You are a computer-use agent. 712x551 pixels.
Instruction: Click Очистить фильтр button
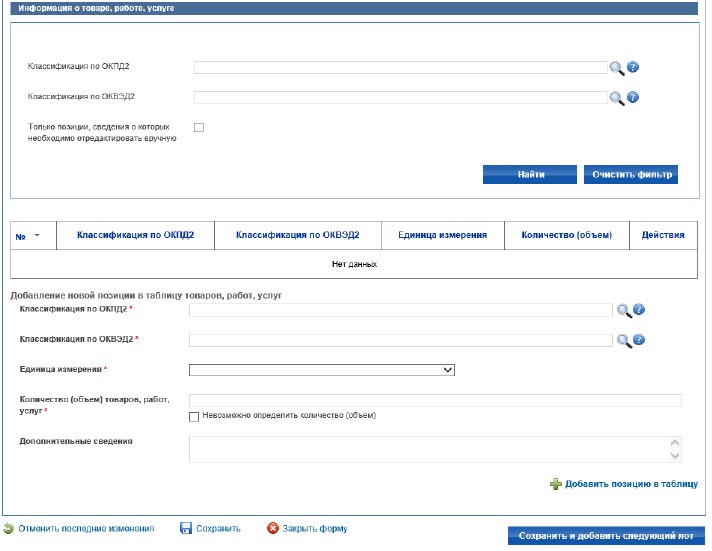point(630,174)
